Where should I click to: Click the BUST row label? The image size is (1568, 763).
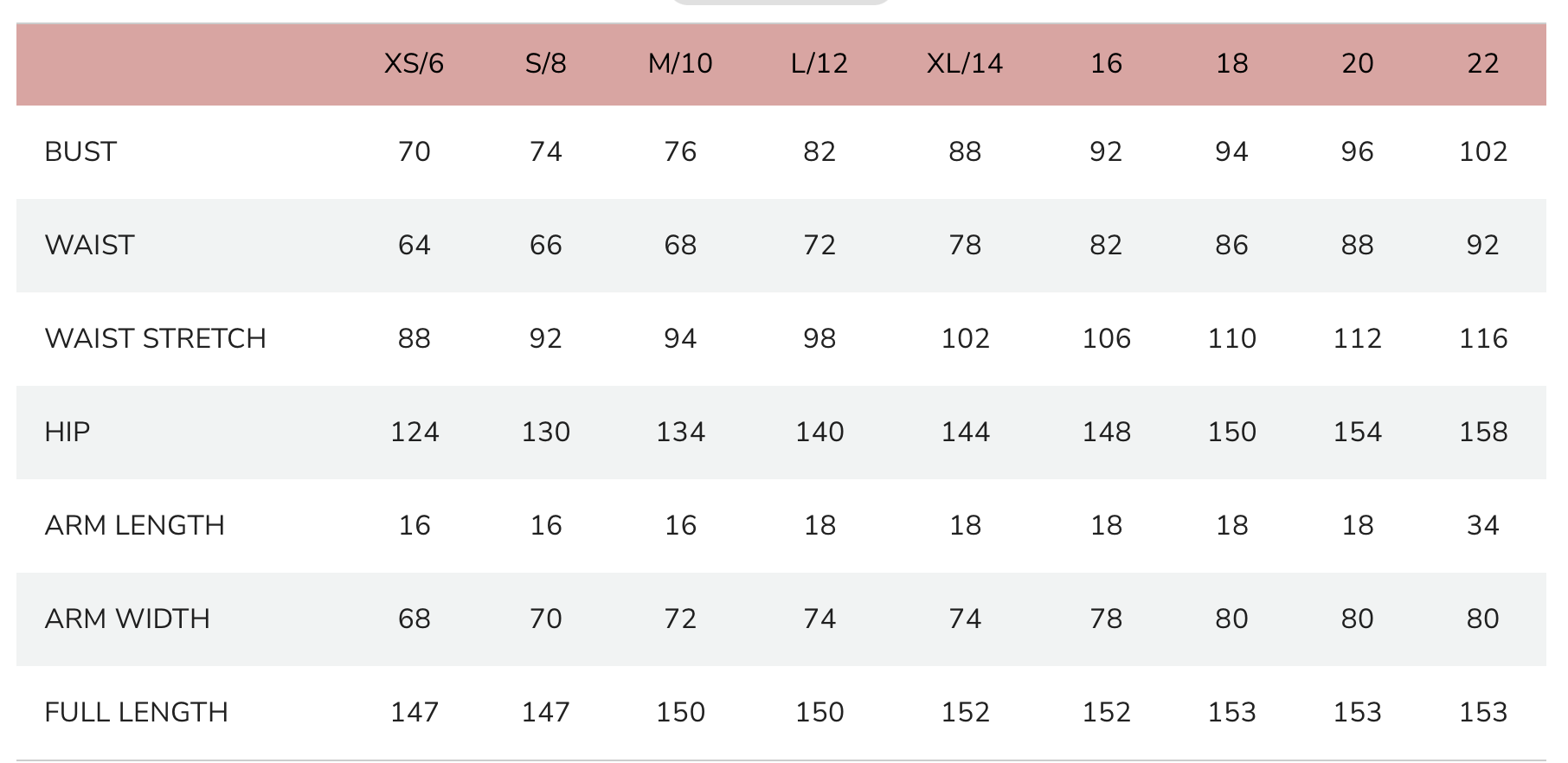pyautogui.click(x=80, y=152)
